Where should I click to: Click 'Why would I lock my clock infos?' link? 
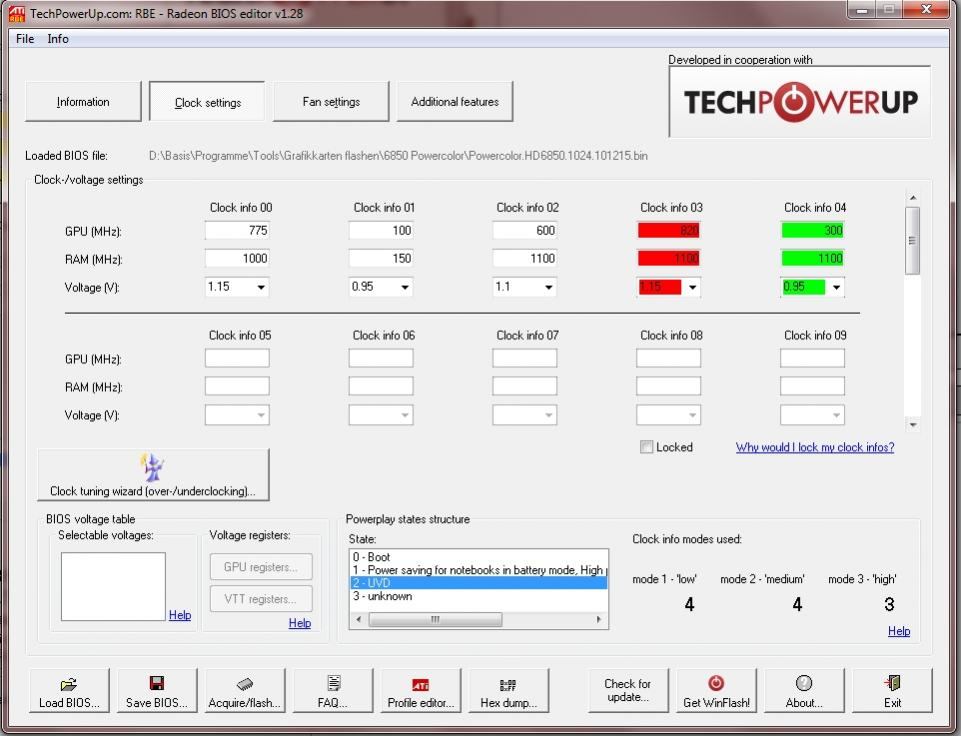(x=815, y=447)
